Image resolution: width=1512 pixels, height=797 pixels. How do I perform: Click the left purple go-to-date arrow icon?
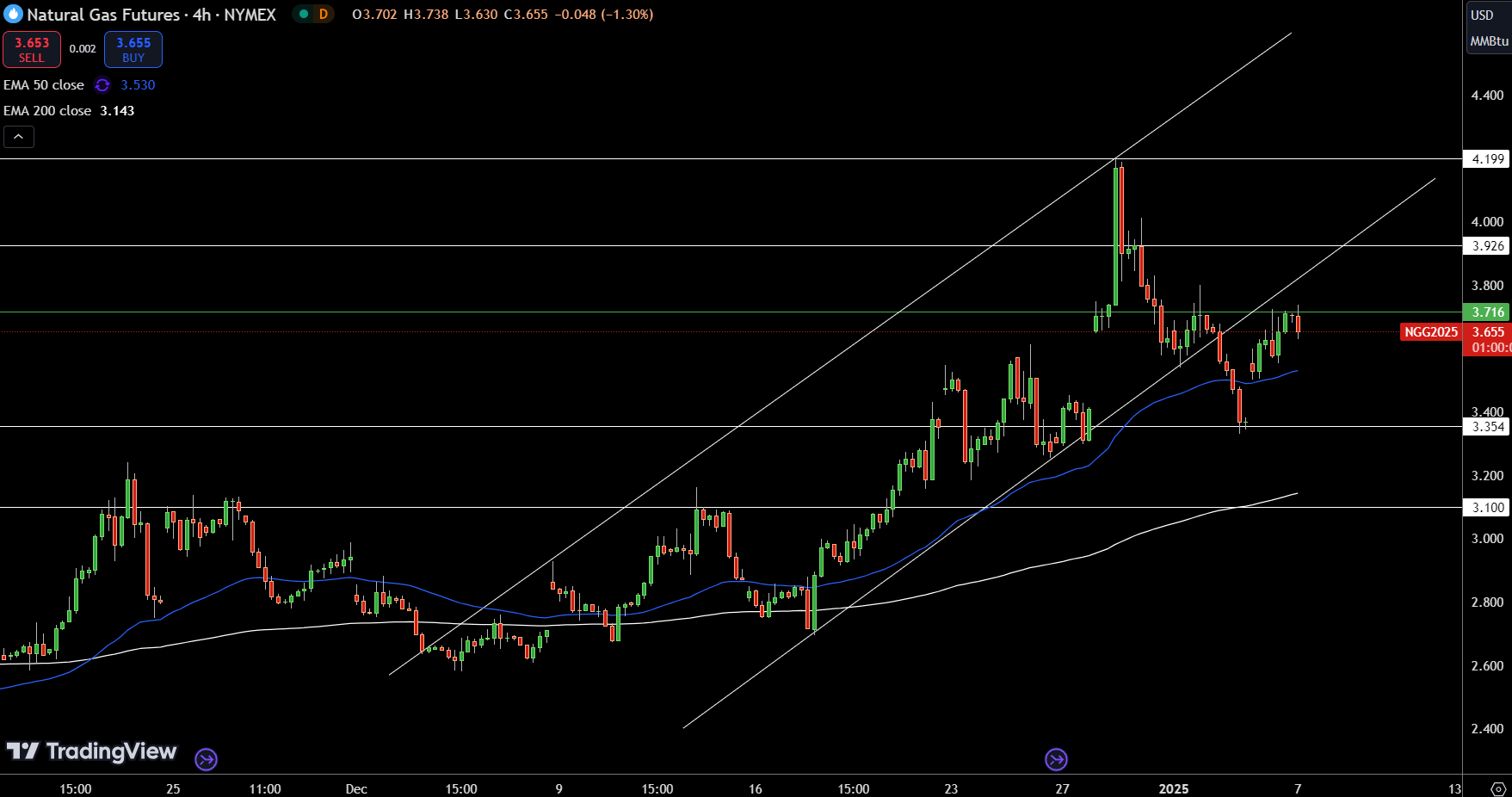(x=206, y=759)
